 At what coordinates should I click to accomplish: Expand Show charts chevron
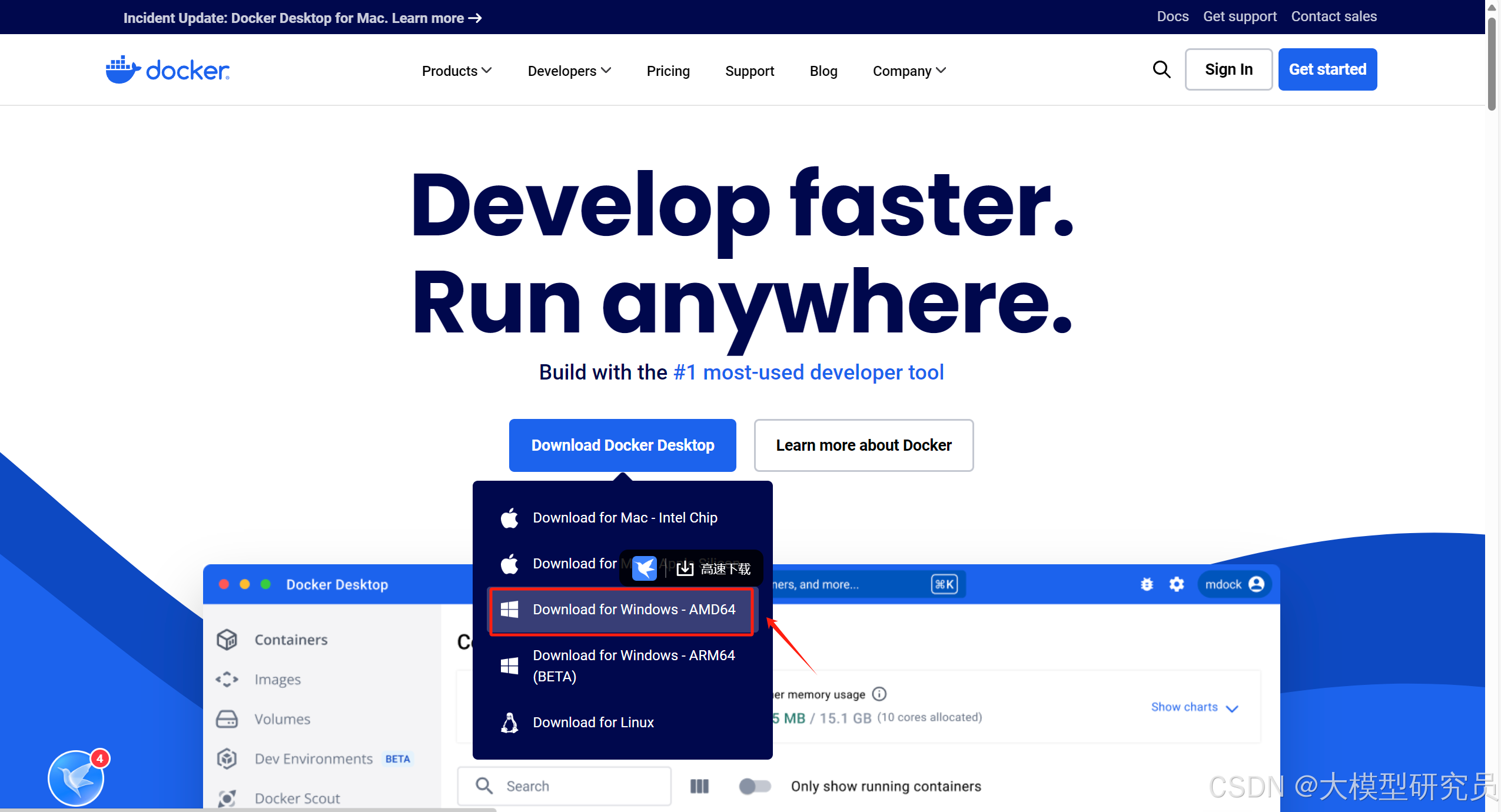[x=1232, y=708]
